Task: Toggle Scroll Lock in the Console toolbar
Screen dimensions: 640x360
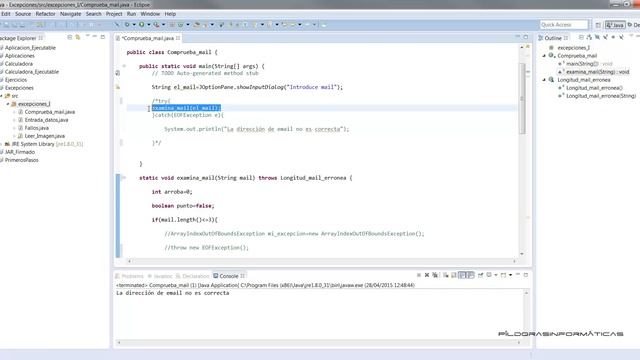Action: [x=453, y=275]
